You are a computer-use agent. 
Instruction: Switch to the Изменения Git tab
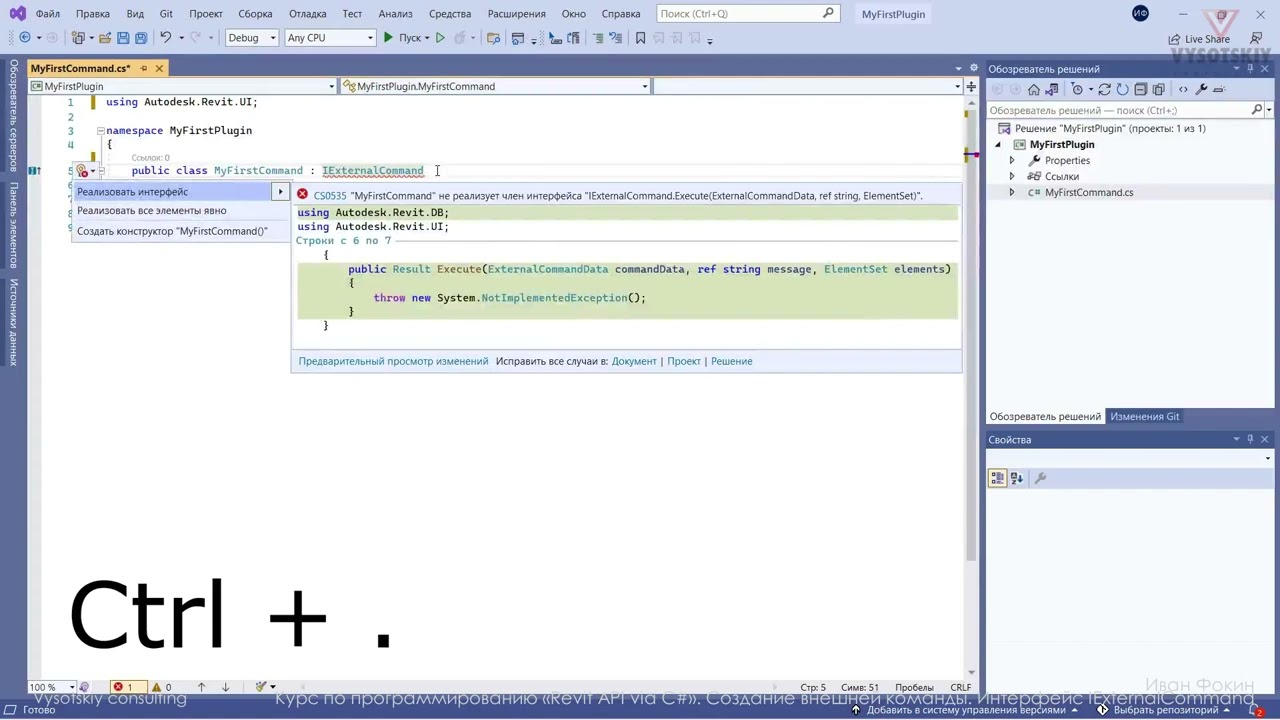[1144, 416]
